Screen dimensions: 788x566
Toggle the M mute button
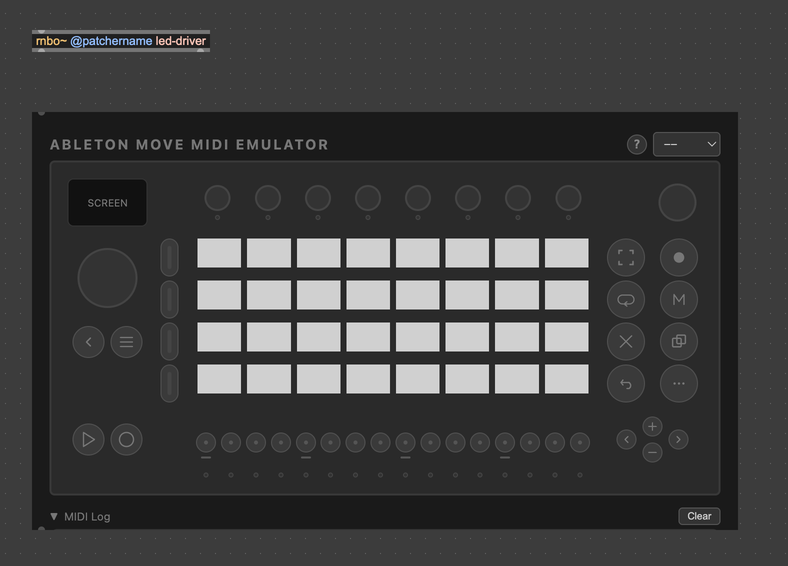(679, 299)
